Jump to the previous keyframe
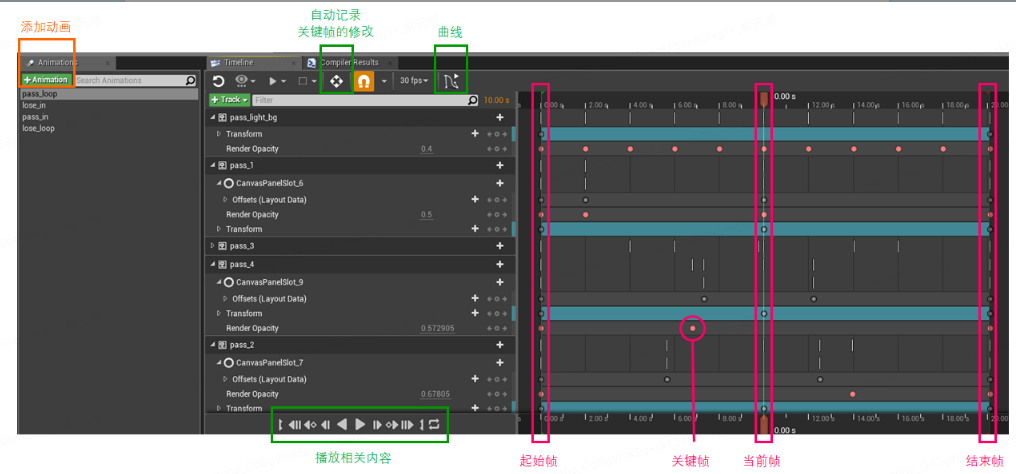 click(310, 425)
